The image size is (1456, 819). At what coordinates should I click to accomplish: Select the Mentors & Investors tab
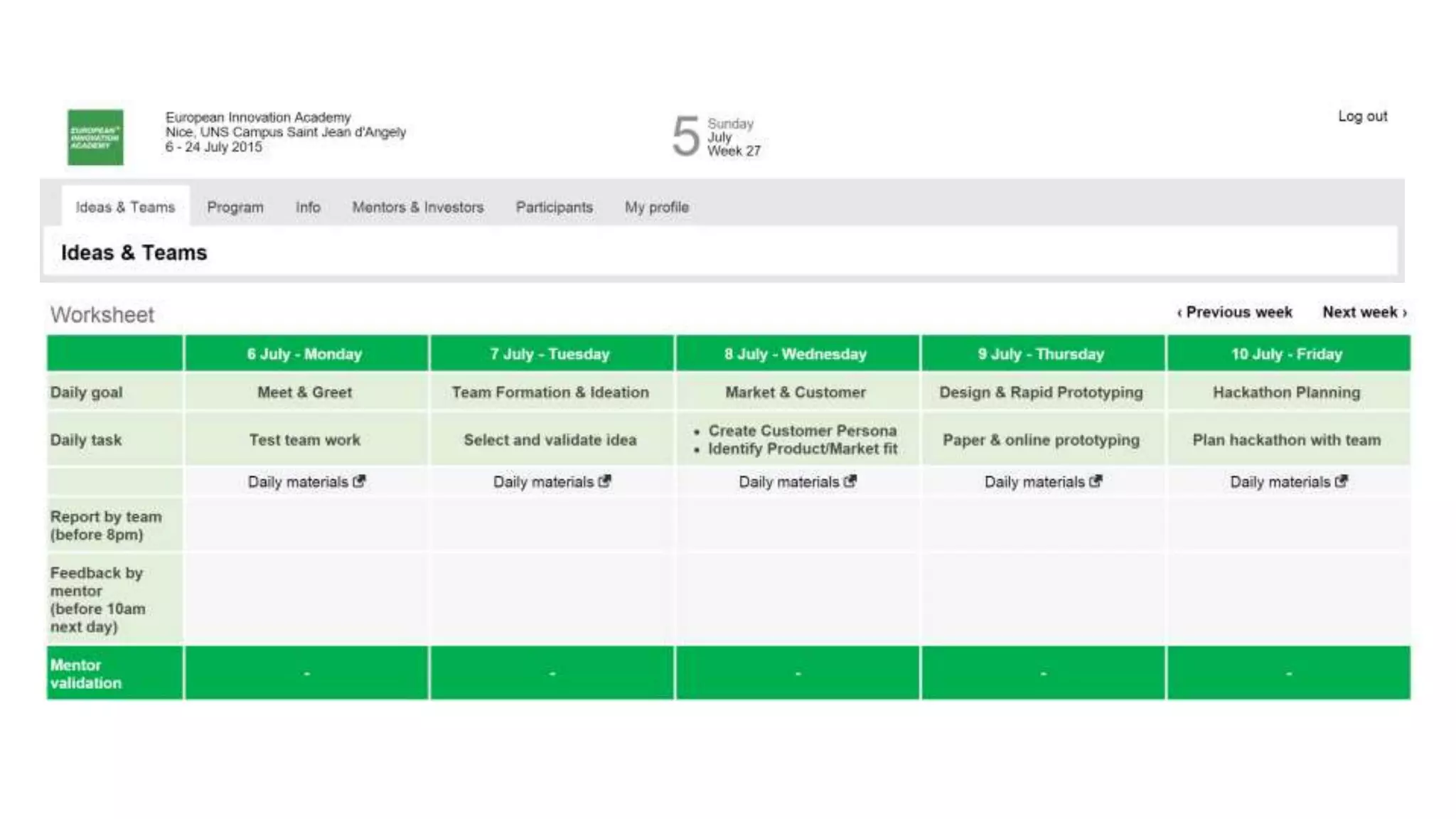coord(417,207)
